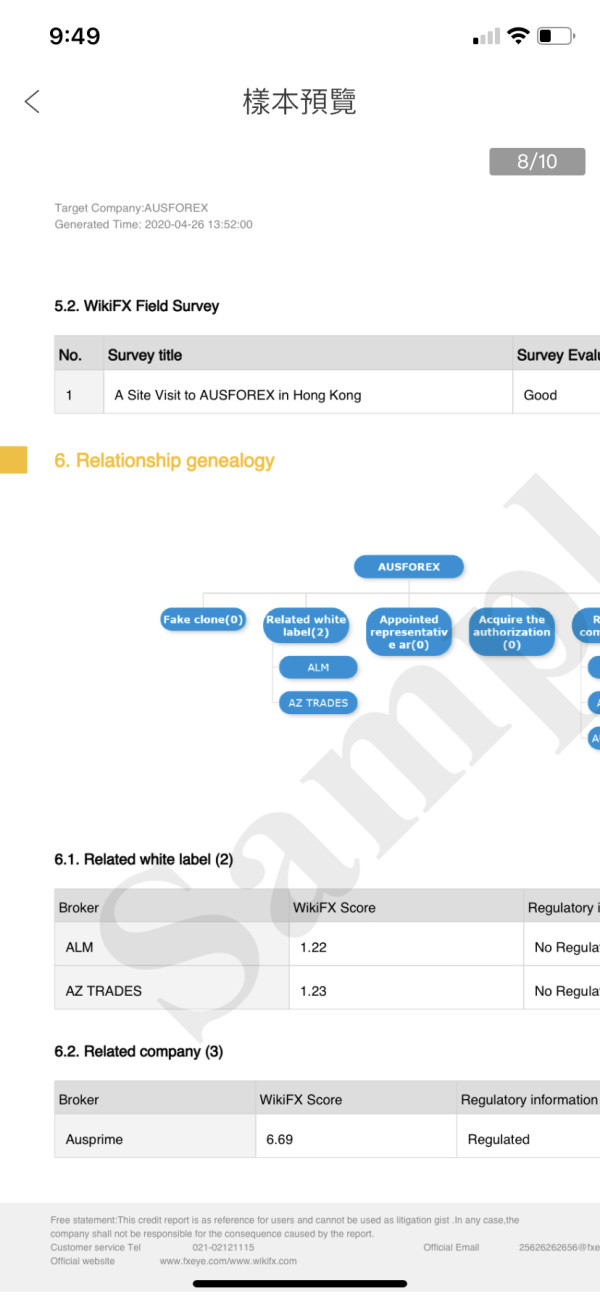Viewport: 600px width, 1299px height.
Task: Tap the WikiFX Score header in white label table
Action: tap(334, 907)
